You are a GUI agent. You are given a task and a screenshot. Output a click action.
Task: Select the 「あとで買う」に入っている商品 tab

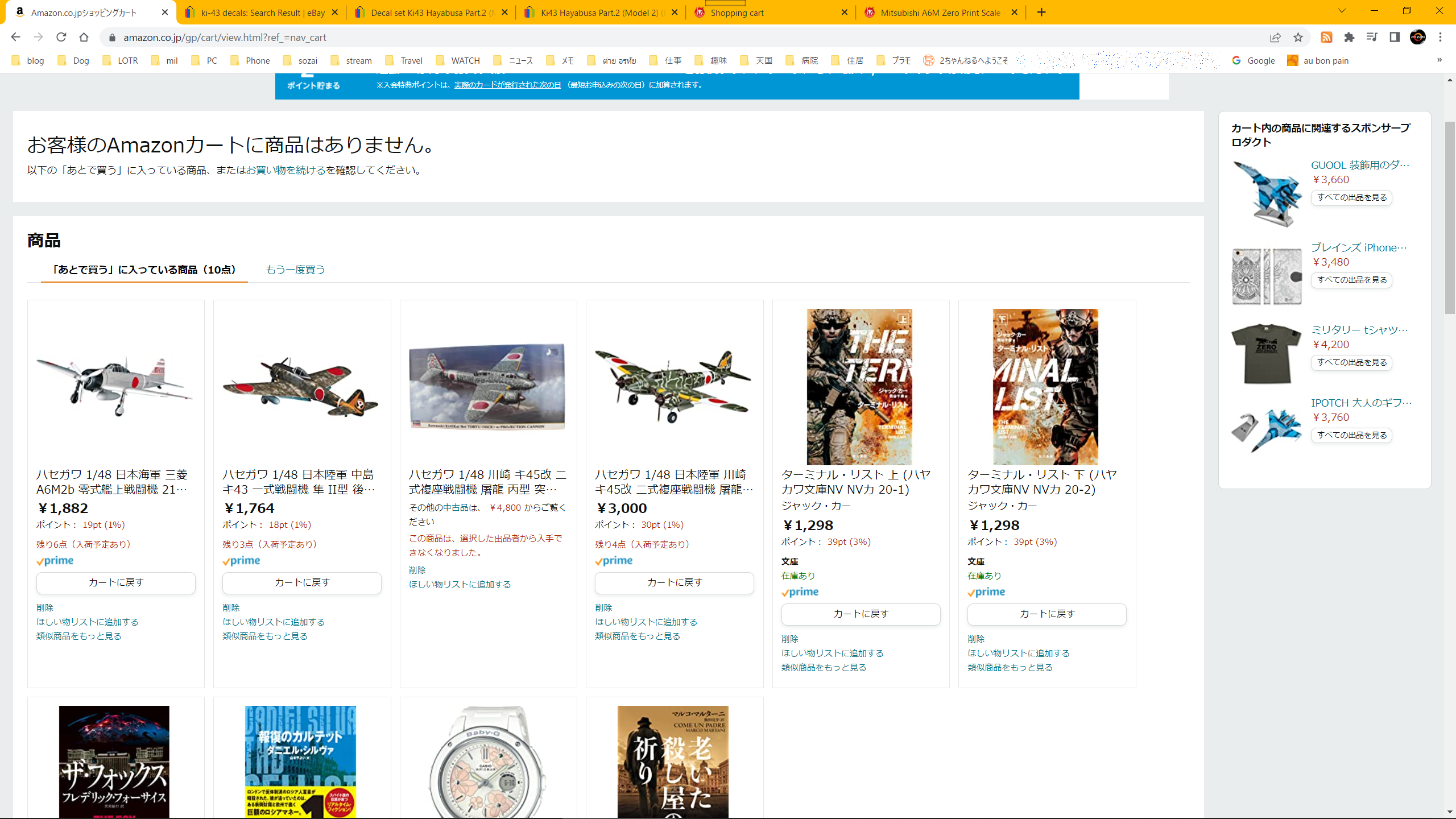pyautogui.click(x=144, y=270)
